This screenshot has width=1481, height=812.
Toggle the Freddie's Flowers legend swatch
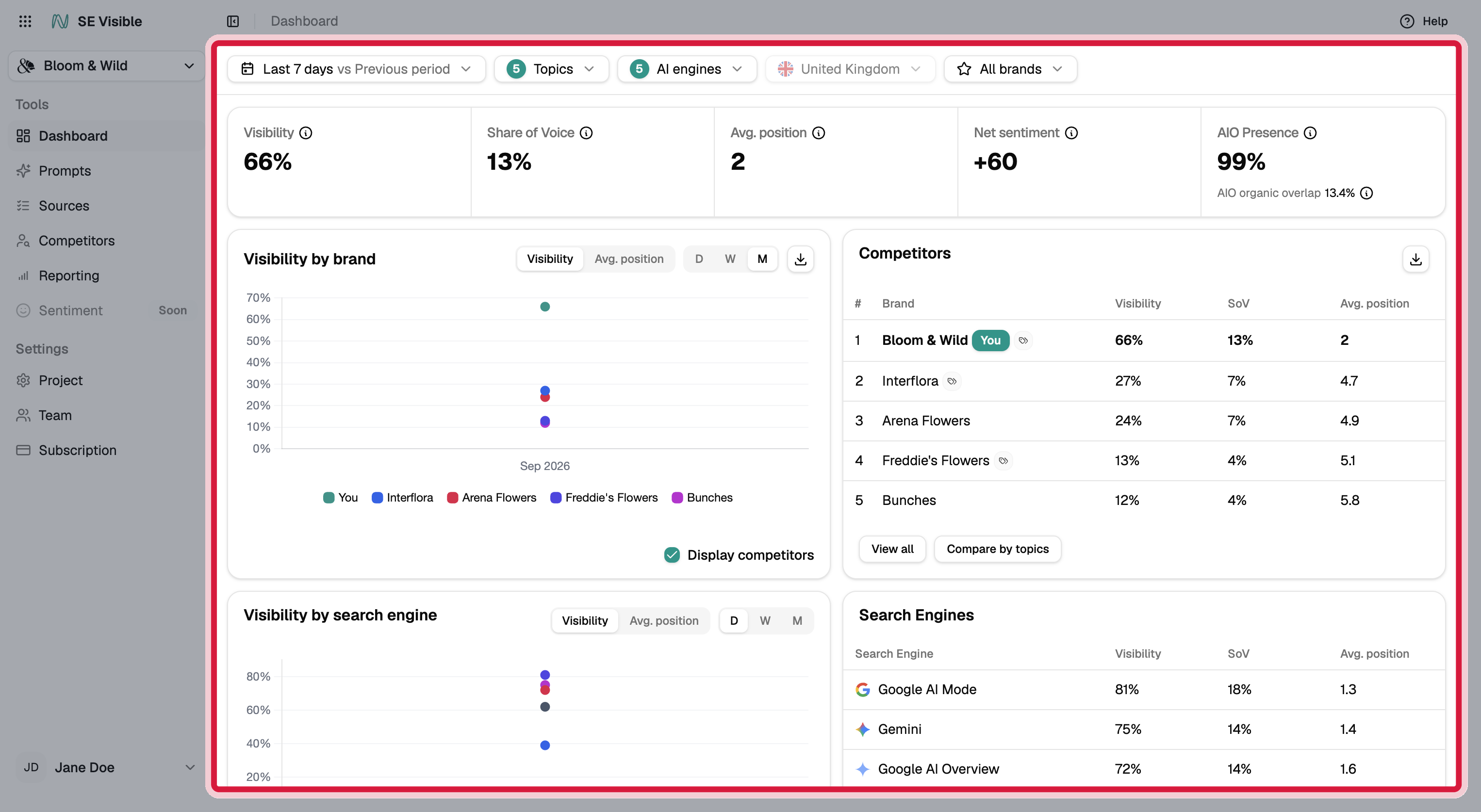coord(556,498)
